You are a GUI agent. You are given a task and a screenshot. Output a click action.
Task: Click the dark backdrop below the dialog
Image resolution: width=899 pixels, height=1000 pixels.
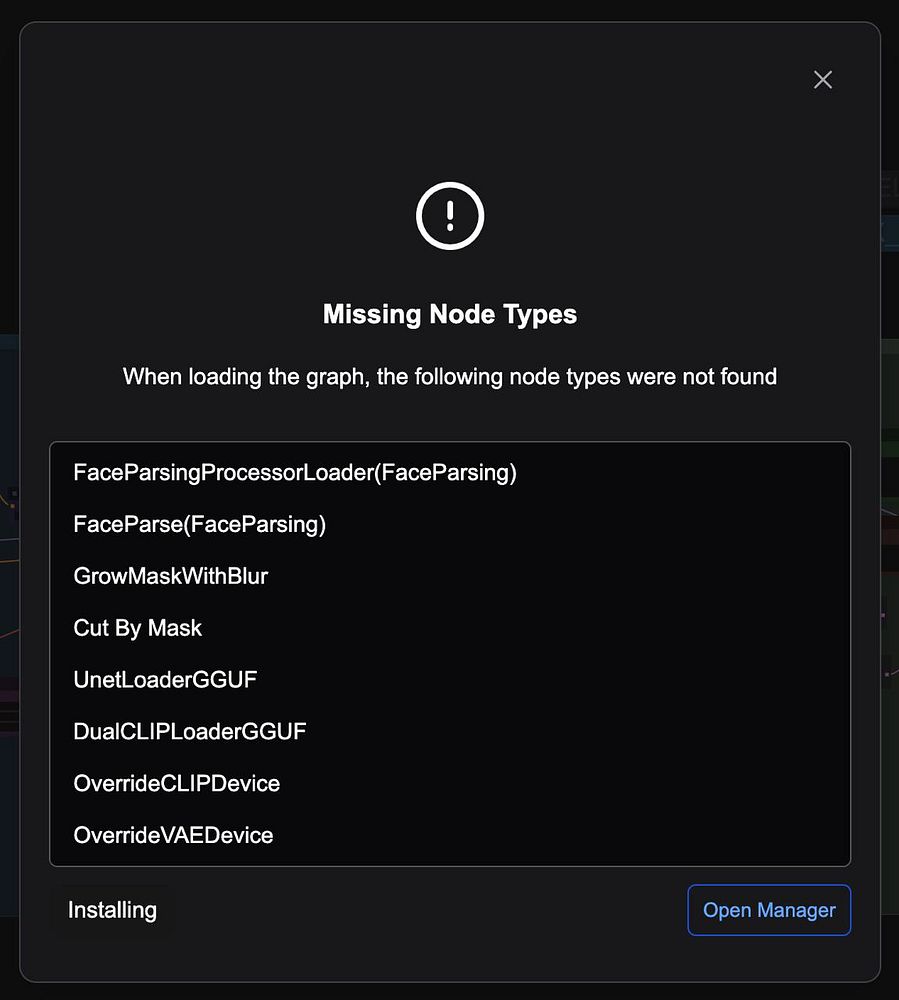[x=450, y=991]
